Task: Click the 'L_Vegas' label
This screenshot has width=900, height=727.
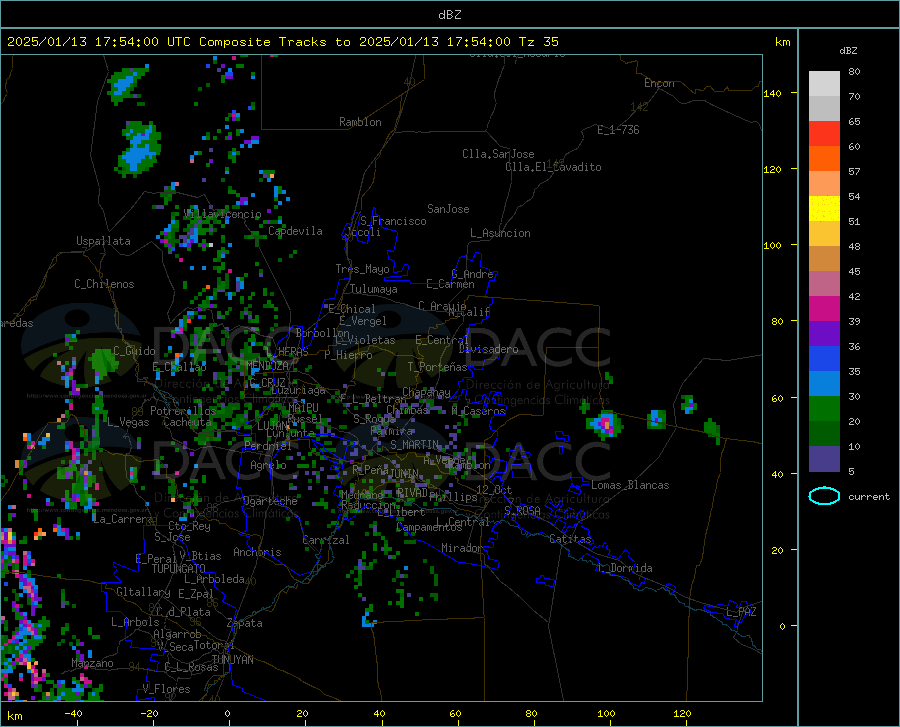Action: click(128, 422)
